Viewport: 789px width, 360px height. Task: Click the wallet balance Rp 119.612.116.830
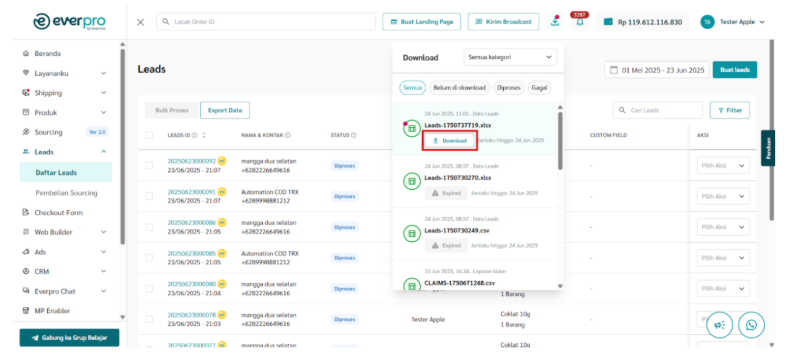[x=643, y=22]
